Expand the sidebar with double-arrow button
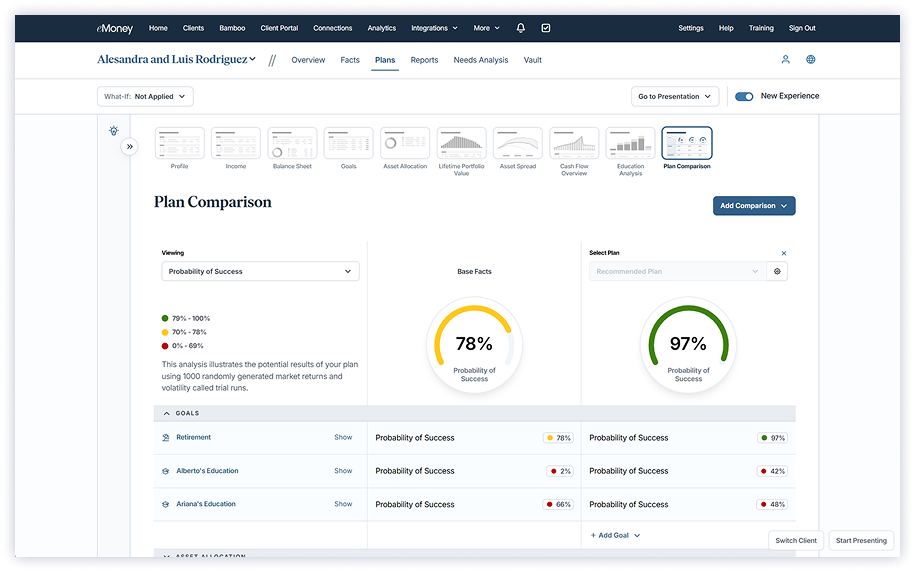Screen dimensions: 915x572 click(x=130, y=146)
